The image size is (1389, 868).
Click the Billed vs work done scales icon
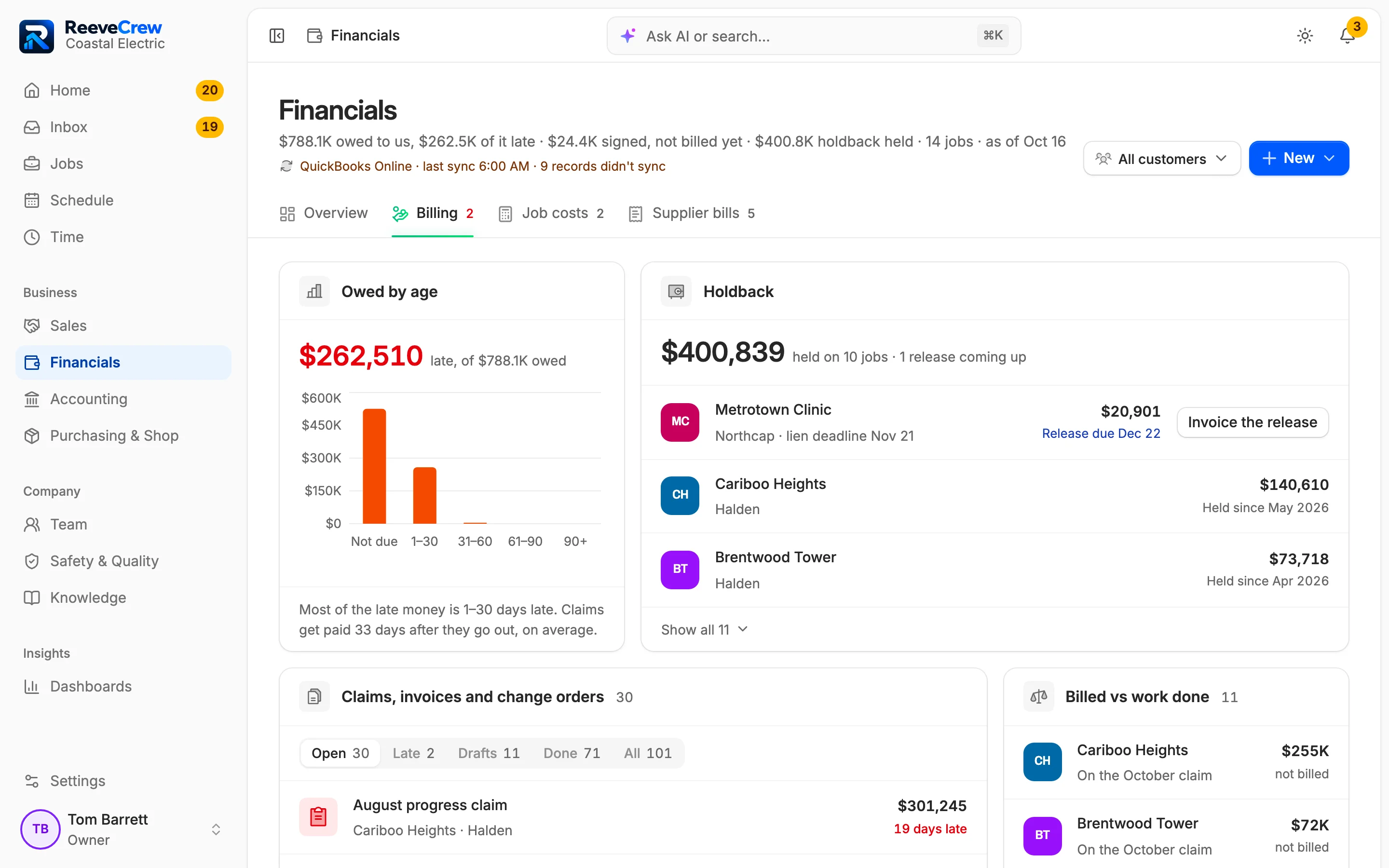click(x=1038, y=696)
